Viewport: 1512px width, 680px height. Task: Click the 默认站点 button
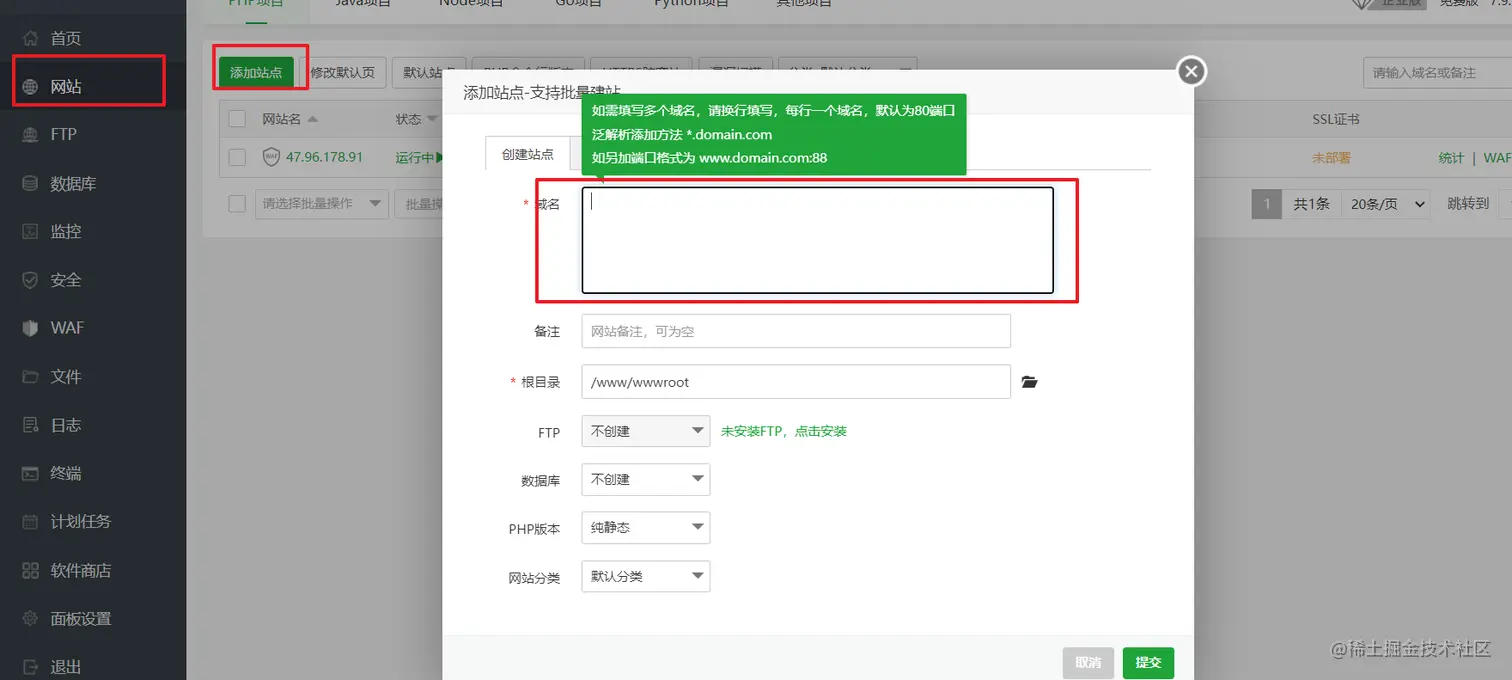pos(429,72)
